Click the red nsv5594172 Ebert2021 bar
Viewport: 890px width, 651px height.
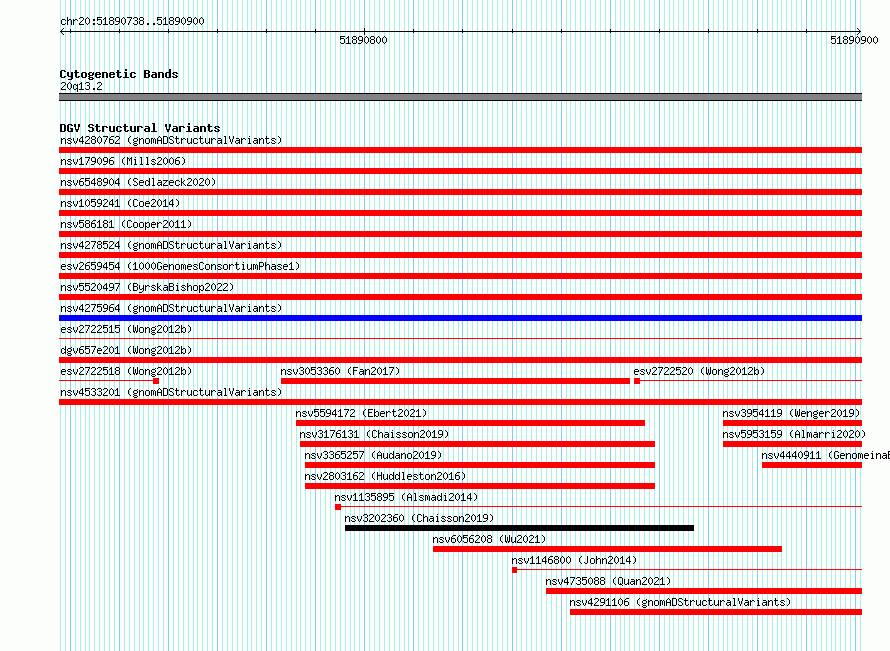coord(470,423)
